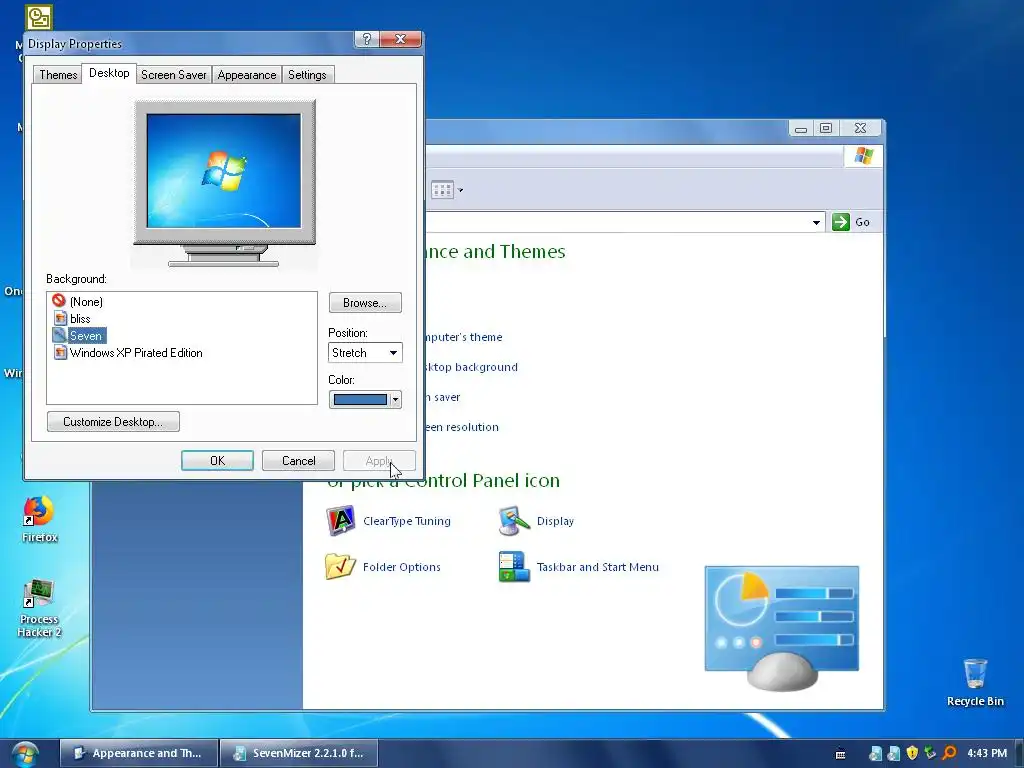Switch to the Themes tab
Image resolution: width=1024 pixels, height=768 pixels.
[58, 74]
